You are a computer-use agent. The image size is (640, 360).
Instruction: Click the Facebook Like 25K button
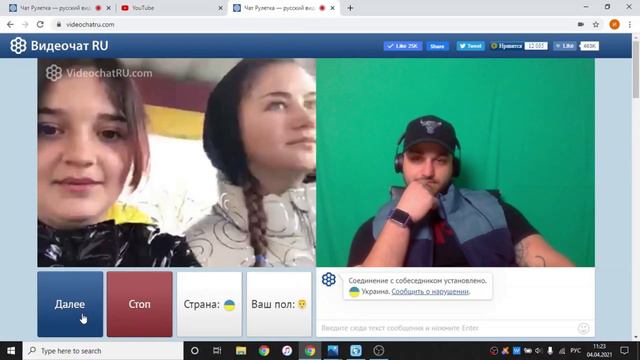click(402, 46)
